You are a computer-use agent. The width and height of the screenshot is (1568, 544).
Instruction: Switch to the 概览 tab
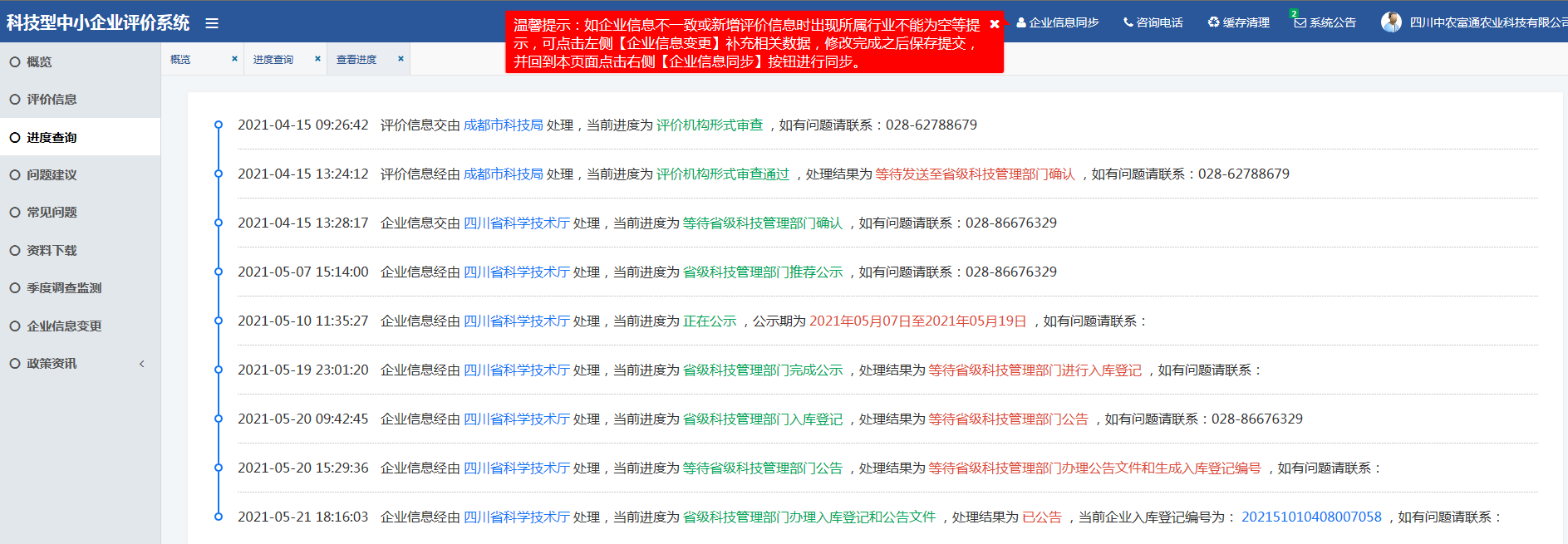click(x=180, y=60)
